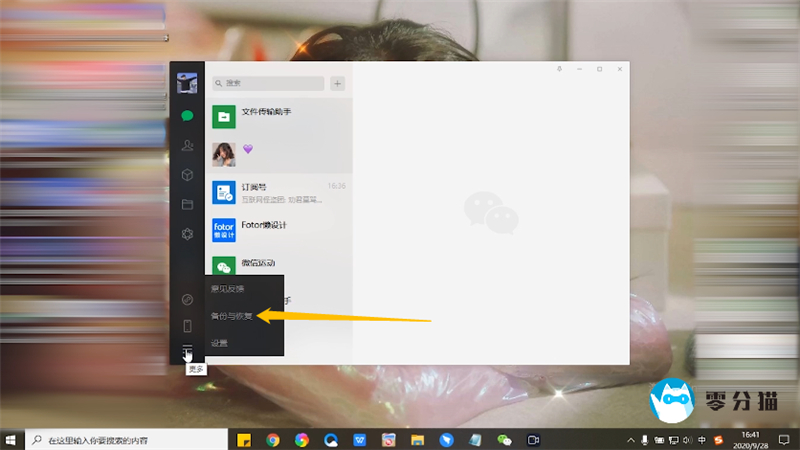Open the Fotor懒设计 chat

point(278,229)
